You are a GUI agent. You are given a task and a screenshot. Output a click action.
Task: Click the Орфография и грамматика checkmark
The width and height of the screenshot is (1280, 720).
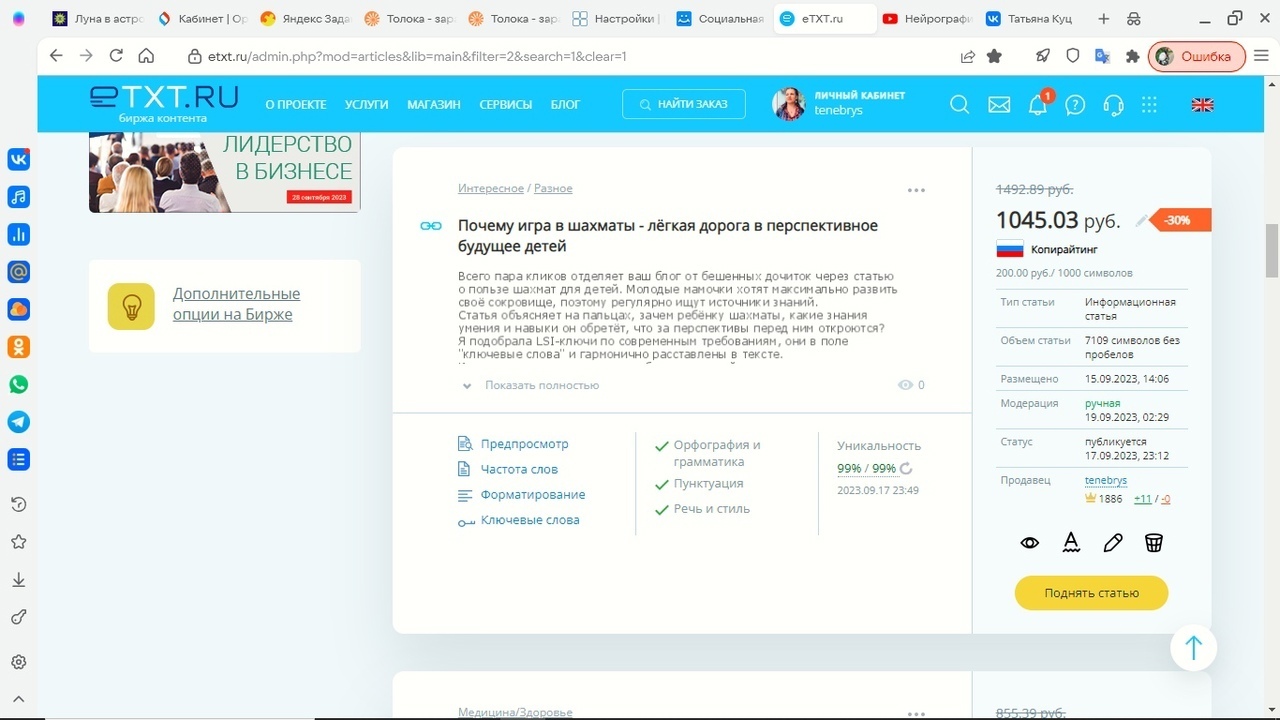661,448
